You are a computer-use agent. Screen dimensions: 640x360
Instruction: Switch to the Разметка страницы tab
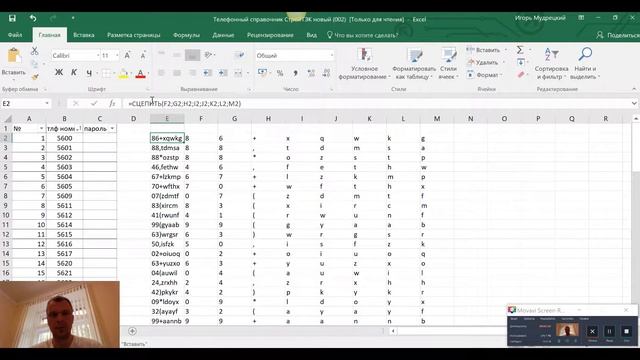click(x=133, y=35)
